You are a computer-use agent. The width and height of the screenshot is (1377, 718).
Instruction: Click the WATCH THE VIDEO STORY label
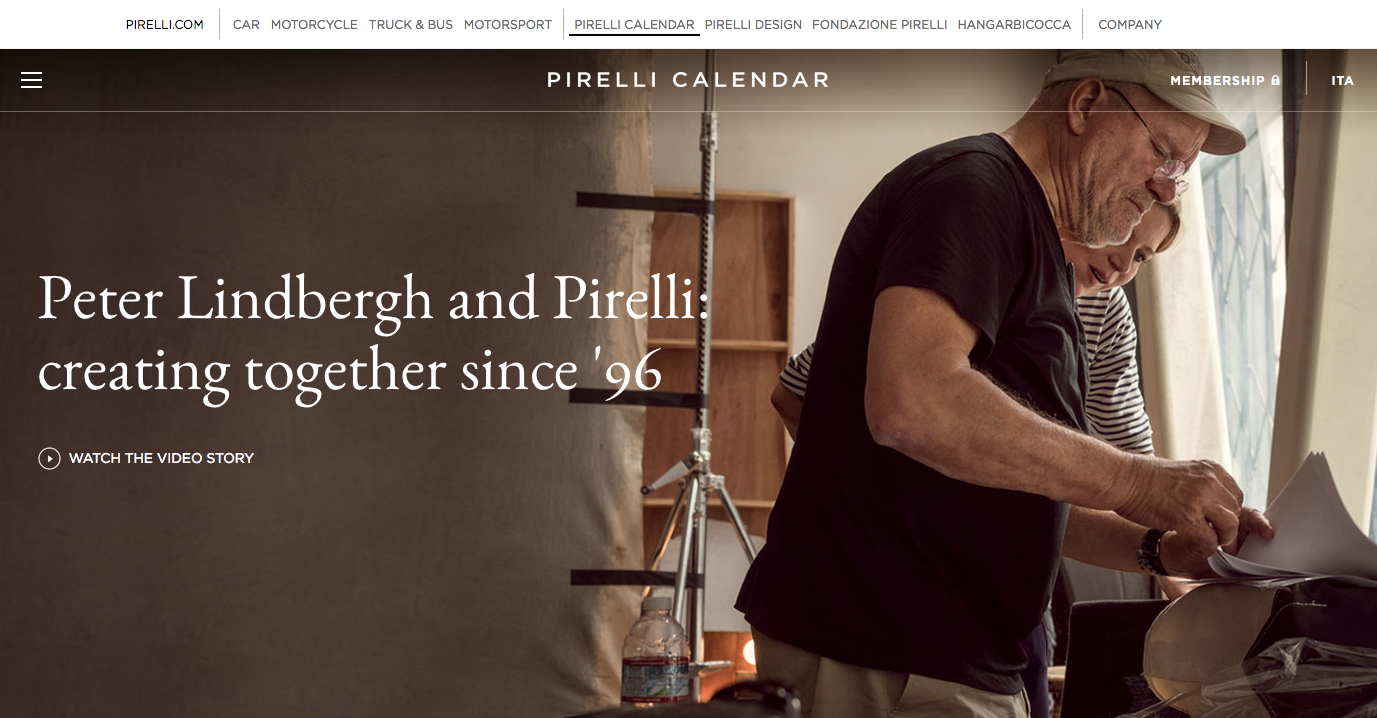tap(161, 458)
